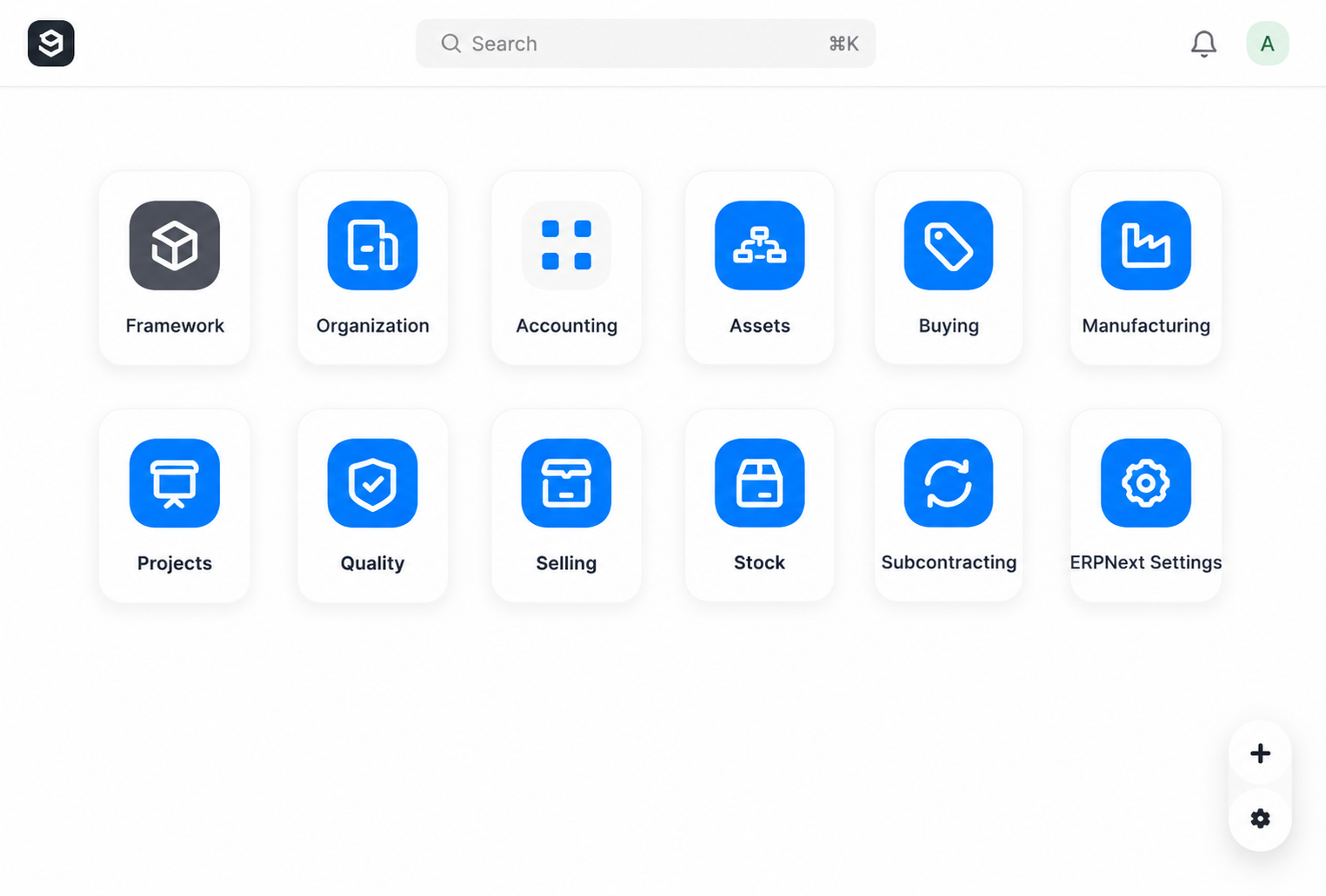Click the ERPNext Settings label text
1326x896 pixels.
point(1146,563)
